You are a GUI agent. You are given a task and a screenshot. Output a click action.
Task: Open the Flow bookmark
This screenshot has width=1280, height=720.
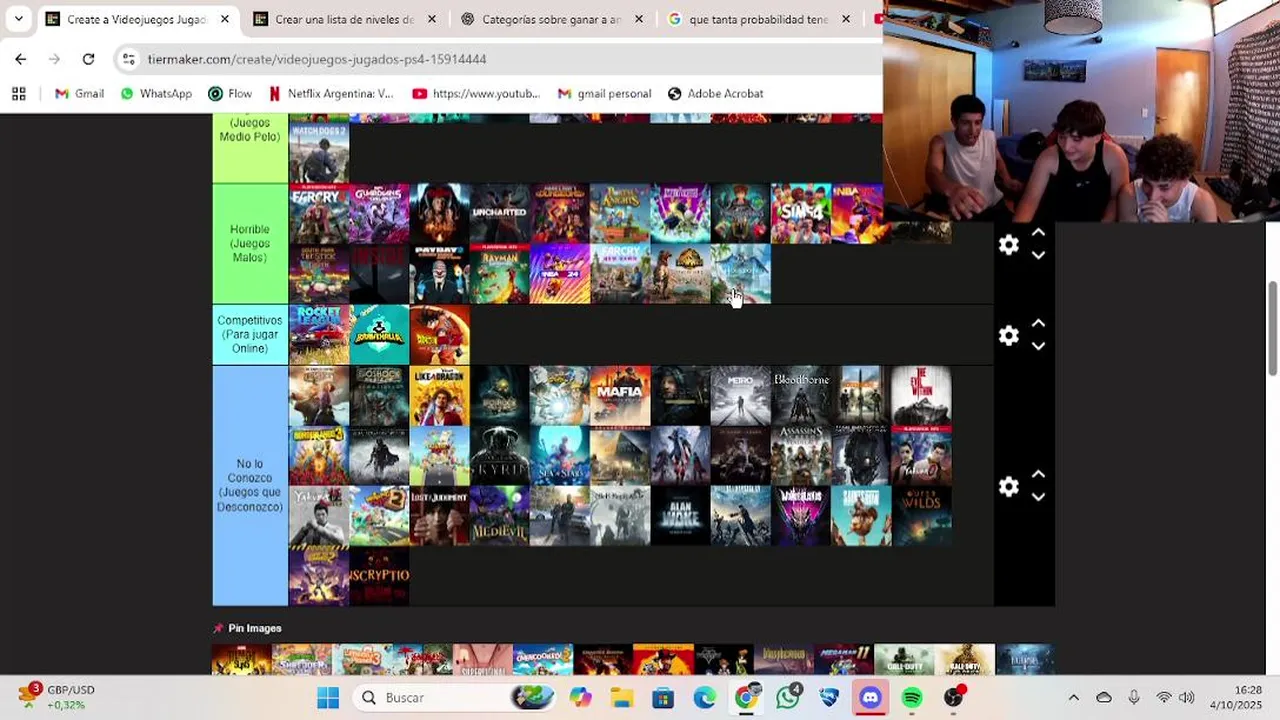tap(230, 93)
